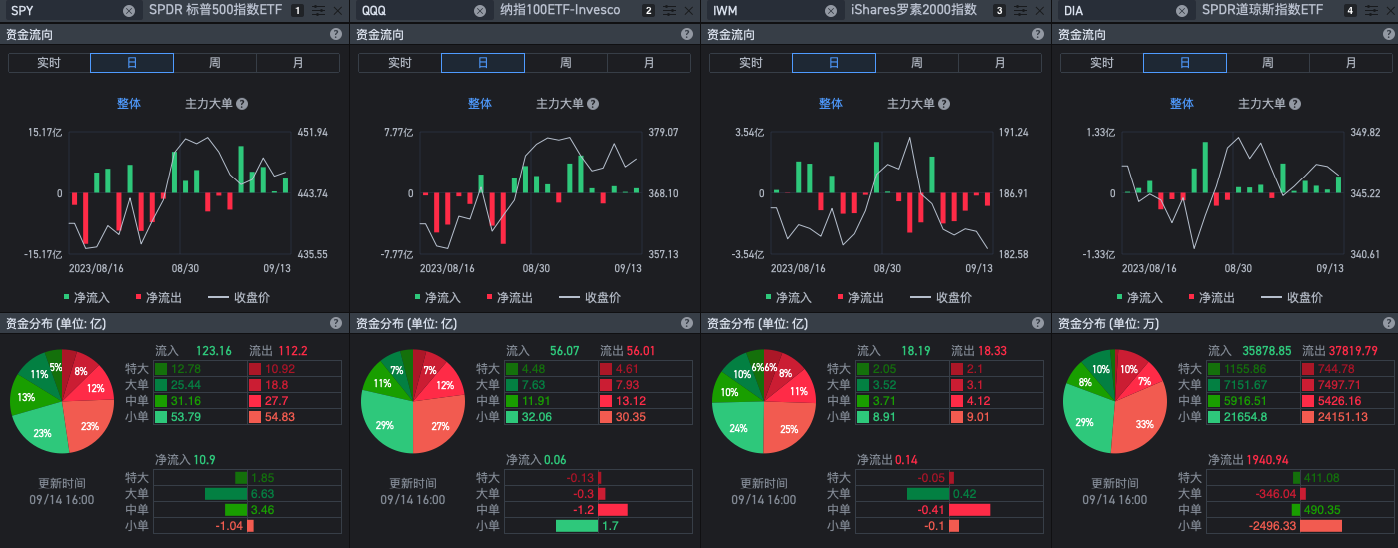The image size is (1398, 548).
Task: Open settings sliders icon for SPY panel
Action: pos(318,11)
